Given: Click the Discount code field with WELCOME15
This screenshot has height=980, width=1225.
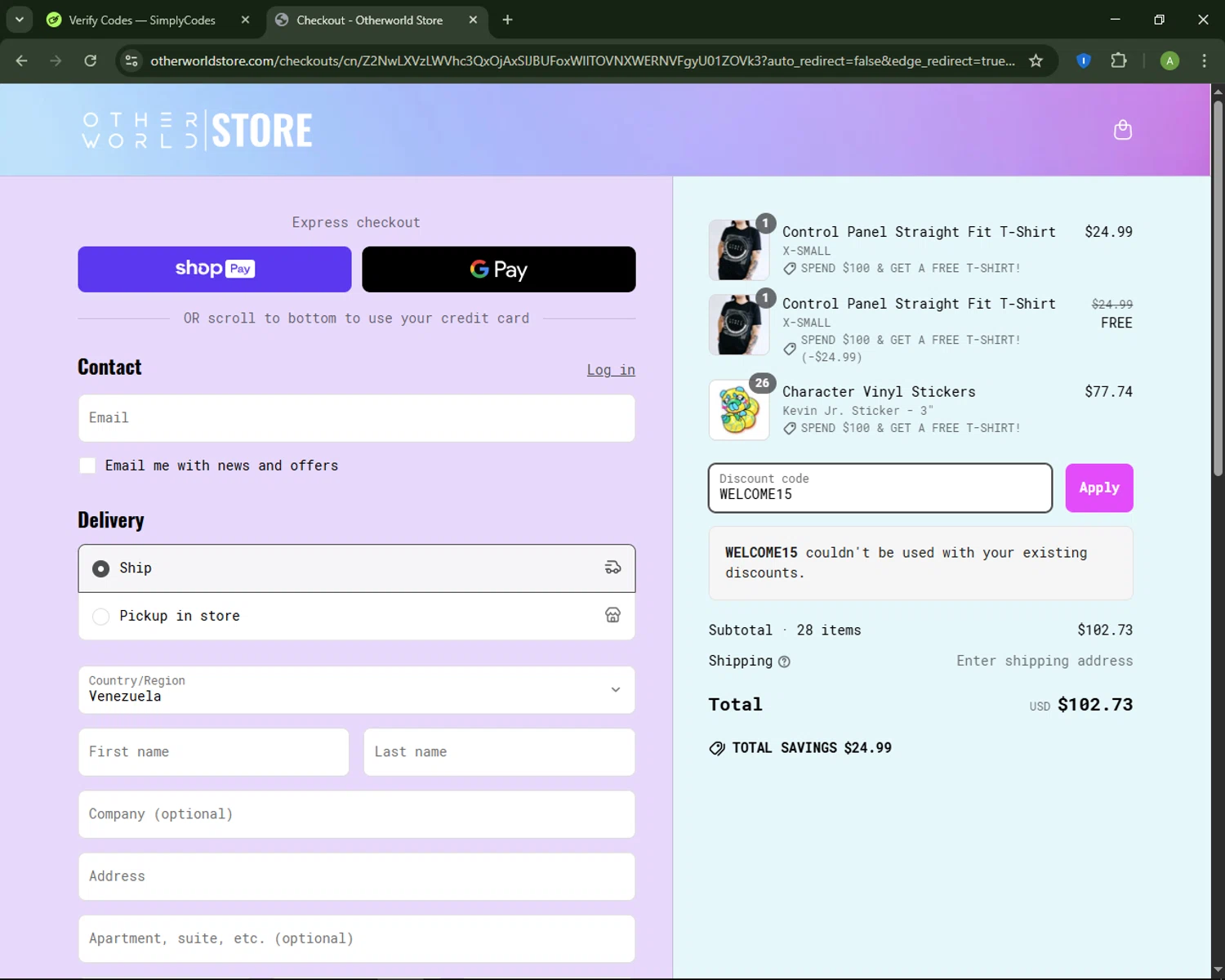Looking at the screenshot, I should point(880,488).
